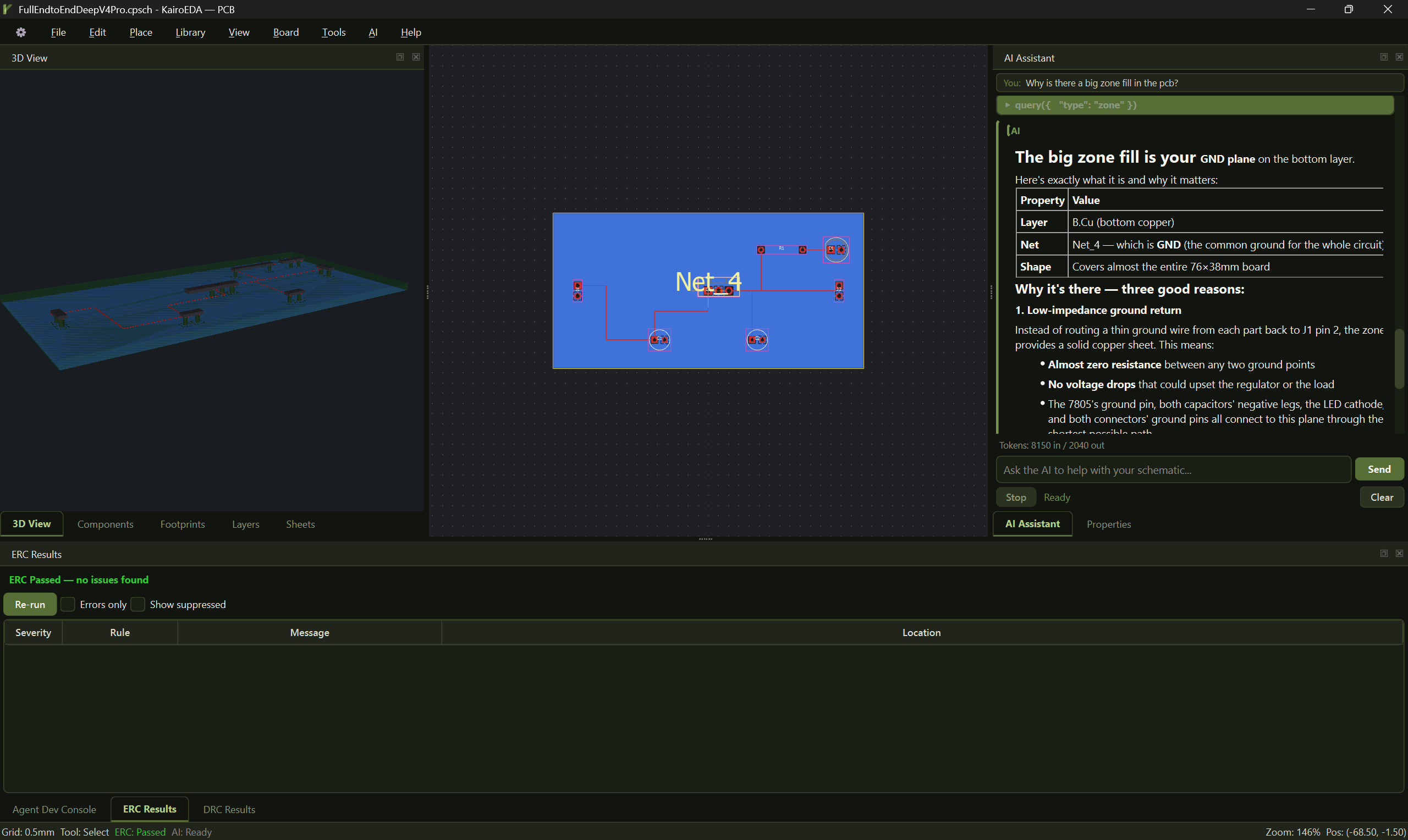Open the Board menu

pos(286,32)
